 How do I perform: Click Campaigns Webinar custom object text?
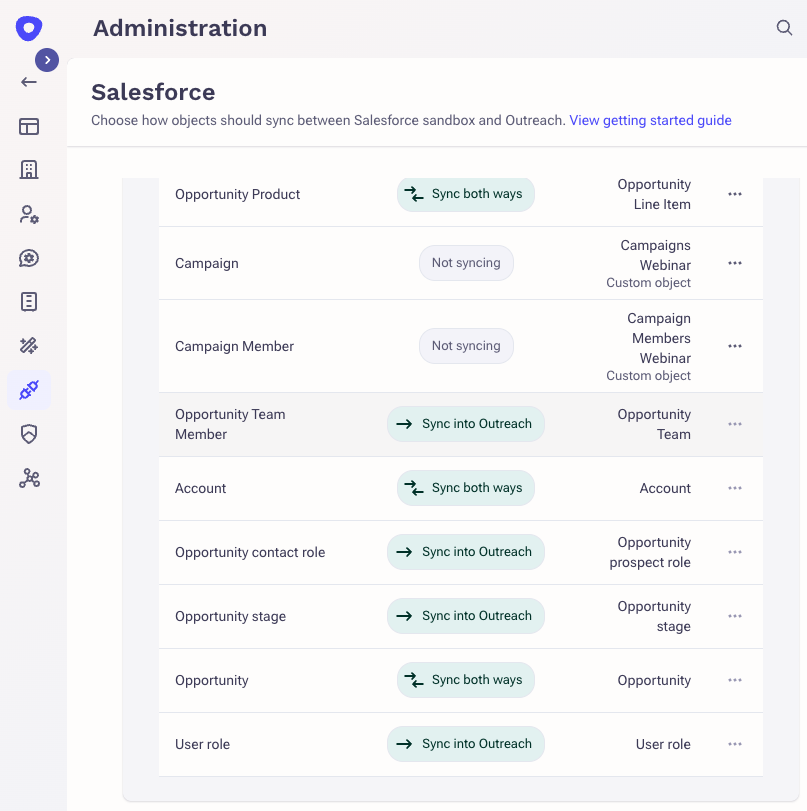tap(649, 263)
